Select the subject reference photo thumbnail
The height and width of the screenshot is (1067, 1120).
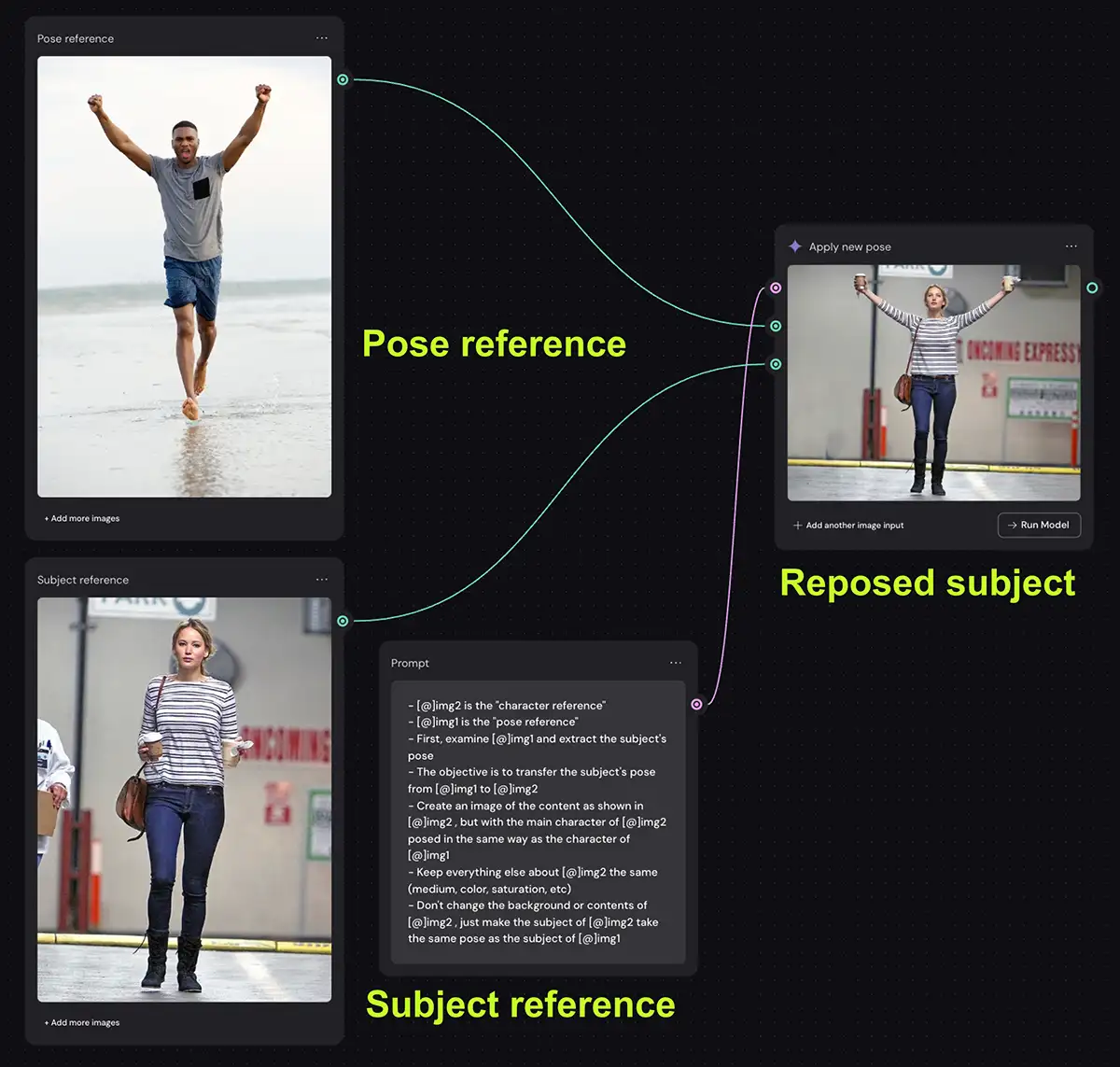pos(184,799)
